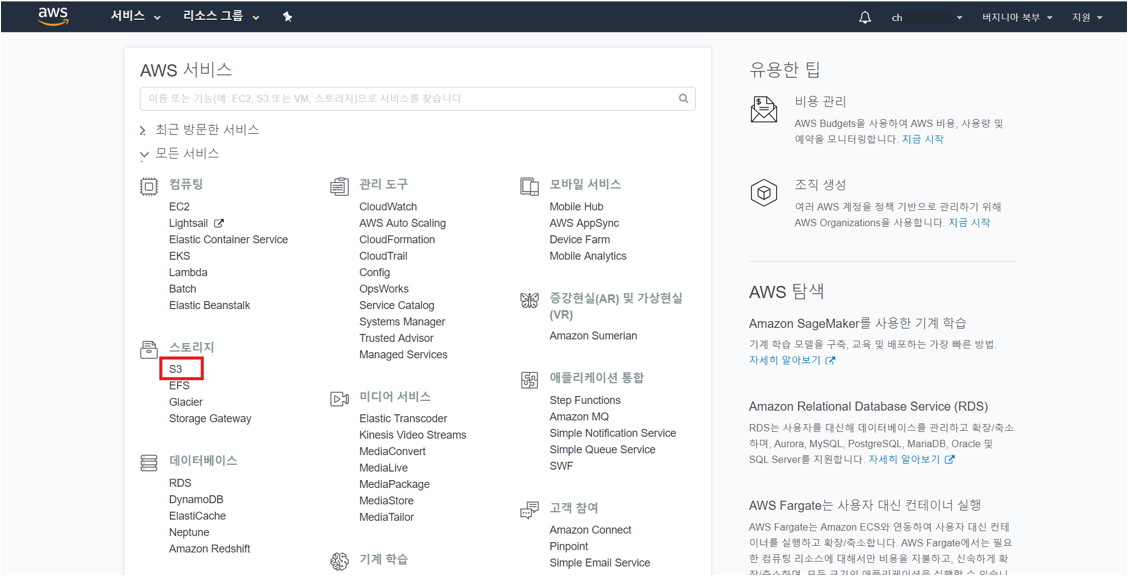Open the 서비스 menu in navbar
Viewport: 1128px width, 577px height.
coord(134,17)
